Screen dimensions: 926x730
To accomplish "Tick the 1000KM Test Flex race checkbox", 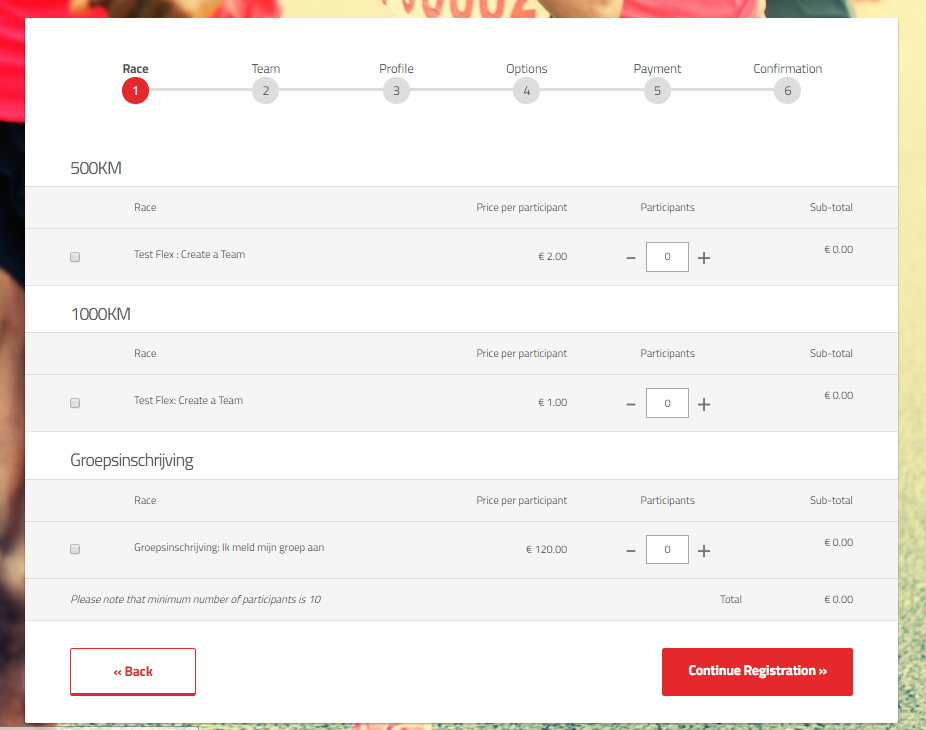I will tap(75, 403).
